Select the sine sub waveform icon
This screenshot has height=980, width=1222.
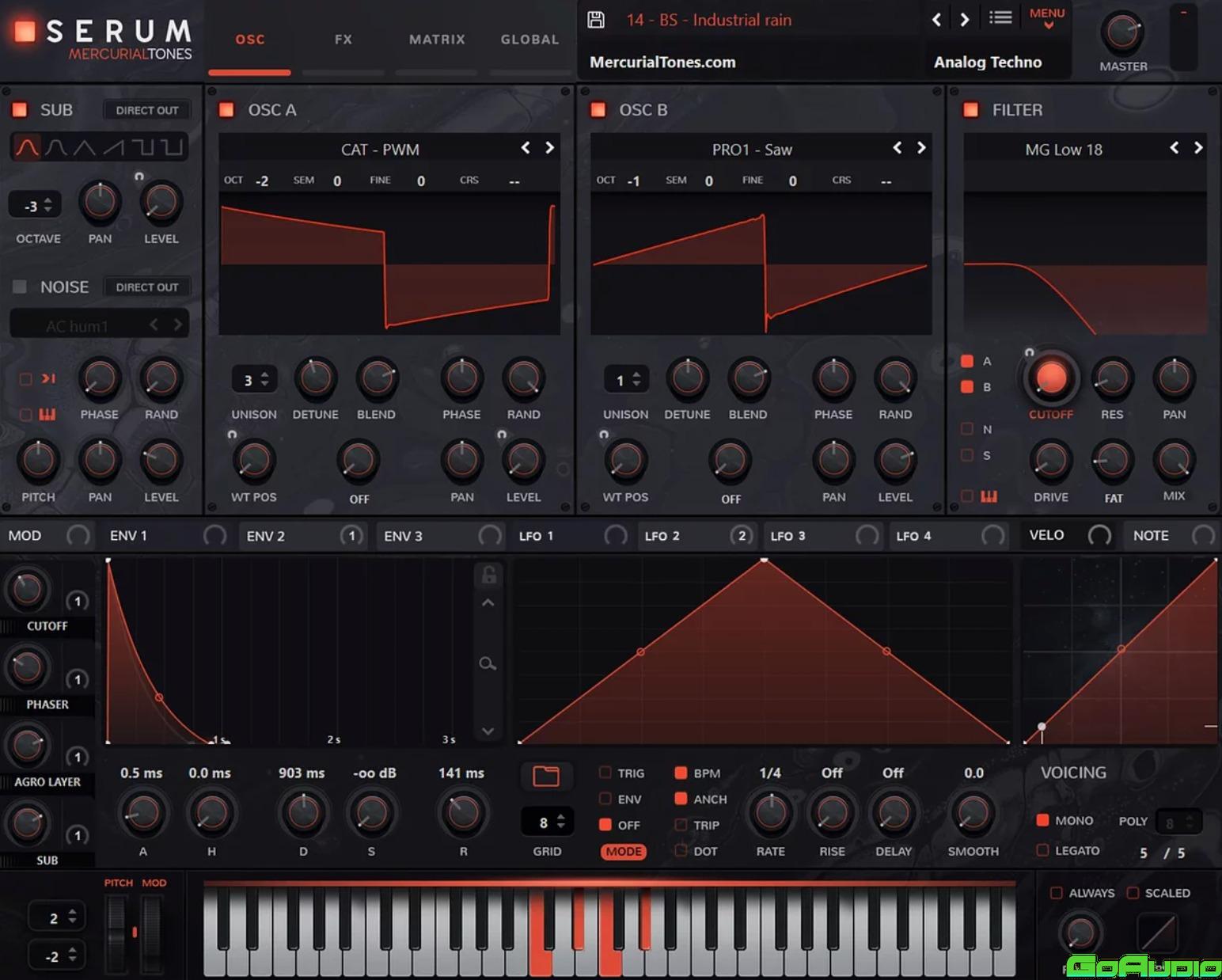tap(27, 147)
